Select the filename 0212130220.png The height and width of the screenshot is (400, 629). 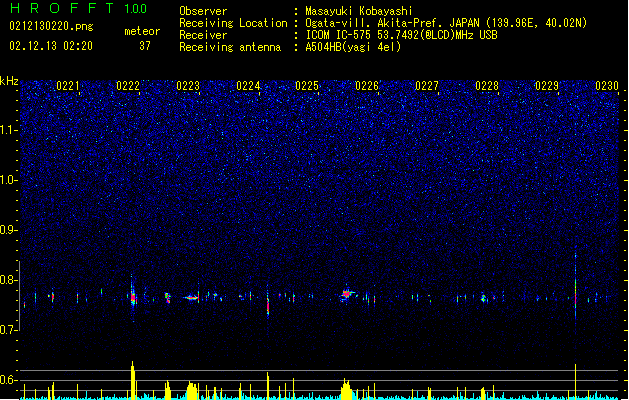click(51, 26)
